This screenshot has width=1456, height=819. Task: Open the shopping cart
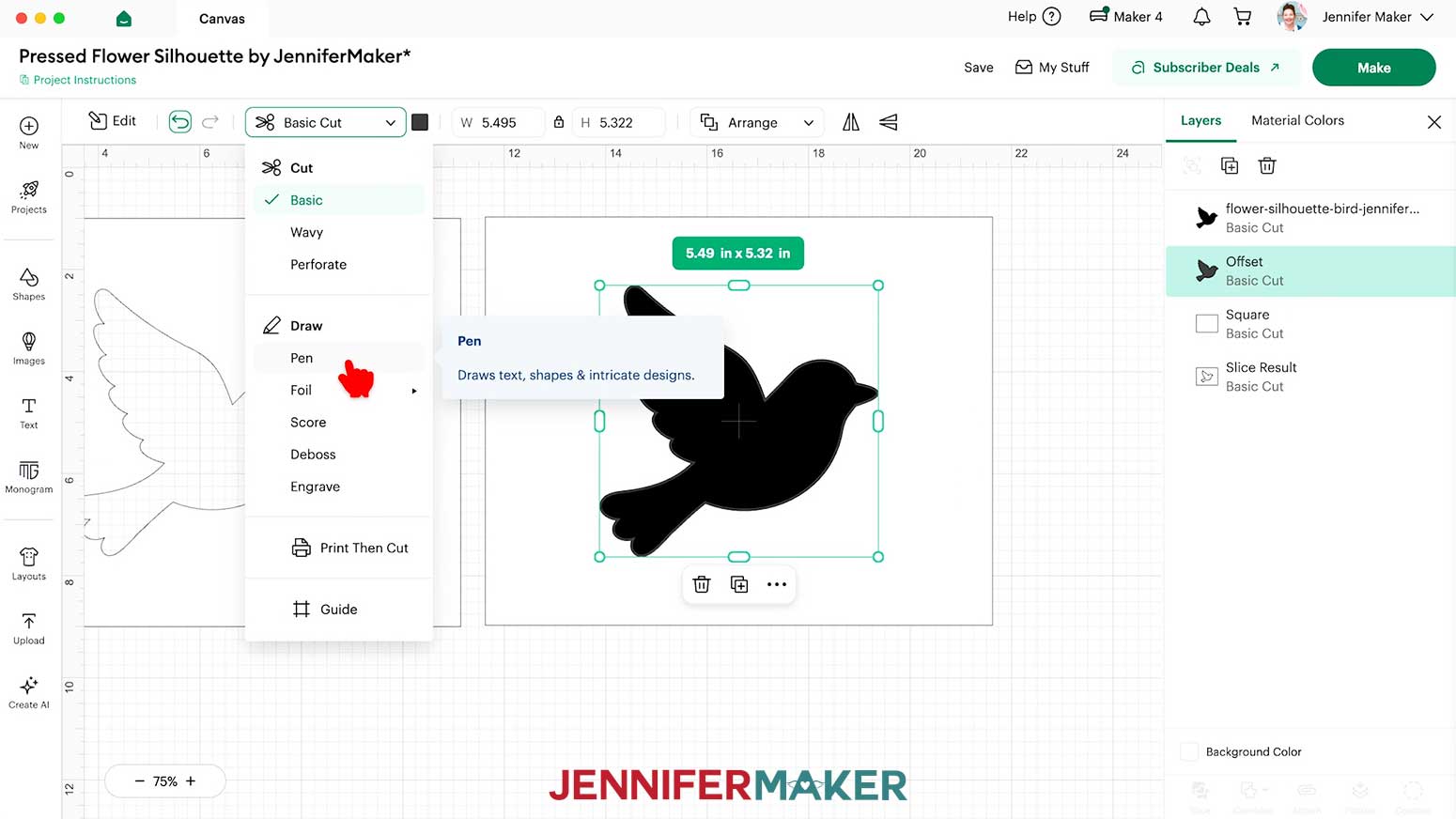(1243, 17)
